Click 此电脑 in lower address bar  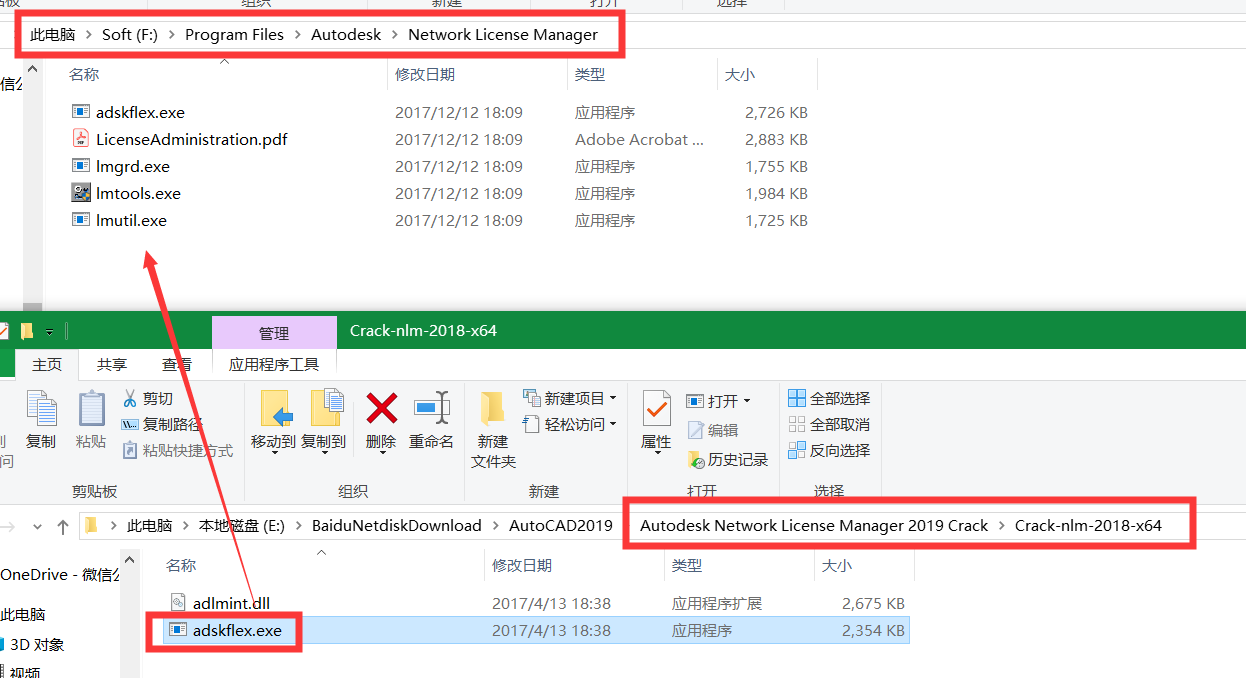[x=149, y=525]
